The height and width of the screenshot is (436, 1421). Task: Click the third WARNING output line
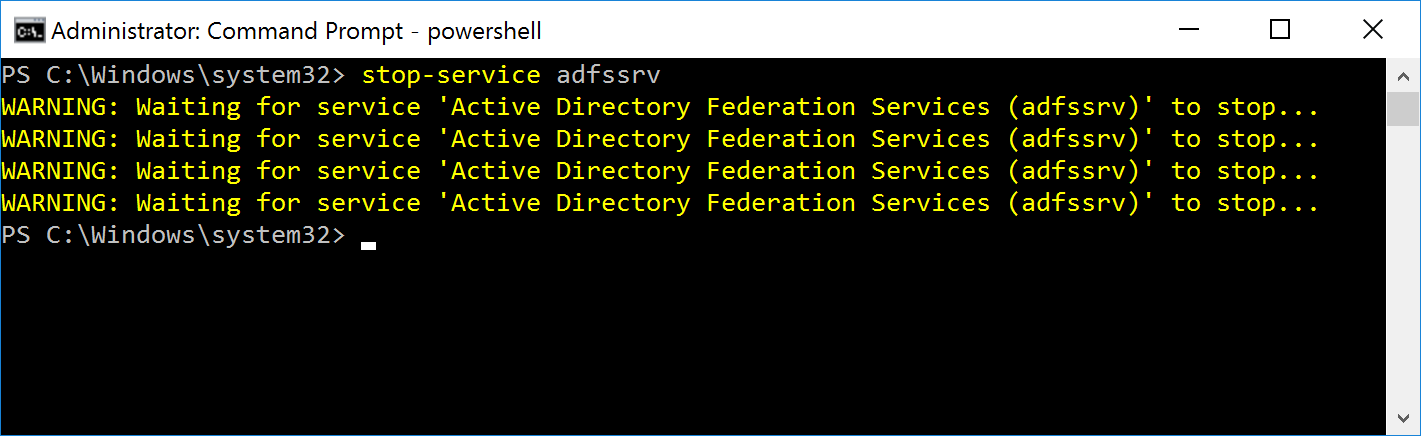[x=660, y=171]
